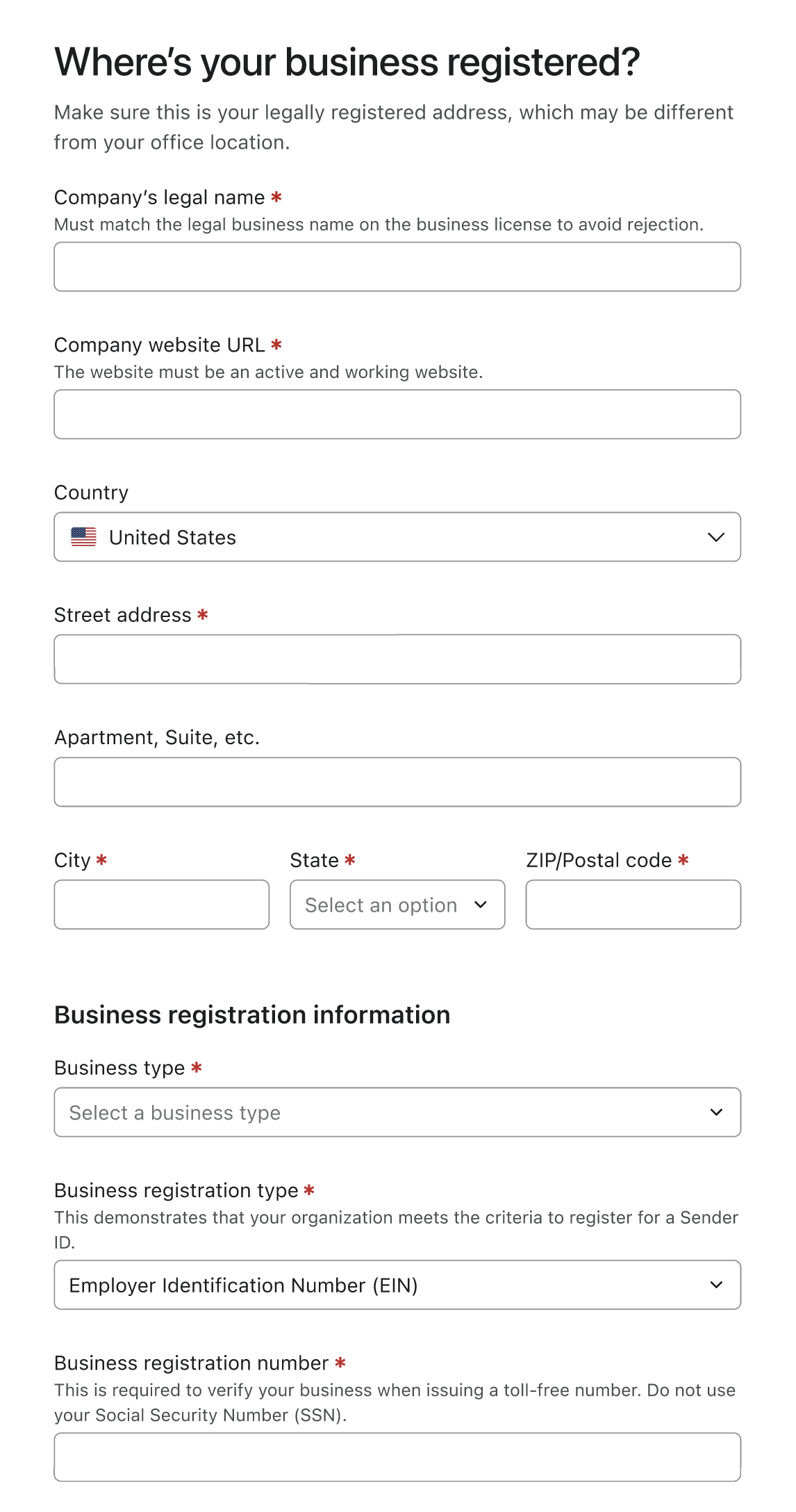Select the Street address input box
The width and height of the screenshot is (796, 1512).
click(397, 659)
